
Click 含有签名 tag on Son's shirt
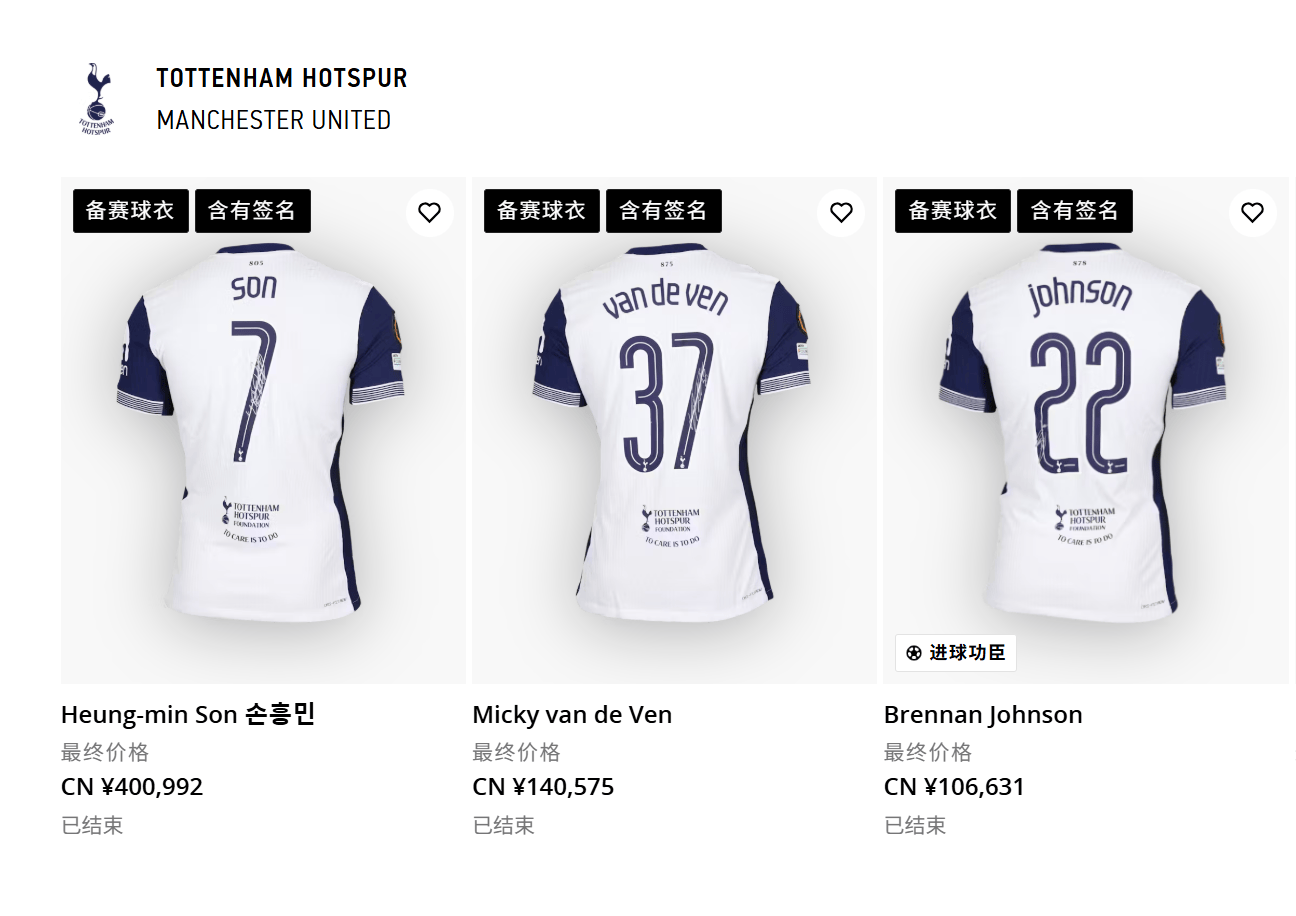pyautogui.click(x=252, y=211)
